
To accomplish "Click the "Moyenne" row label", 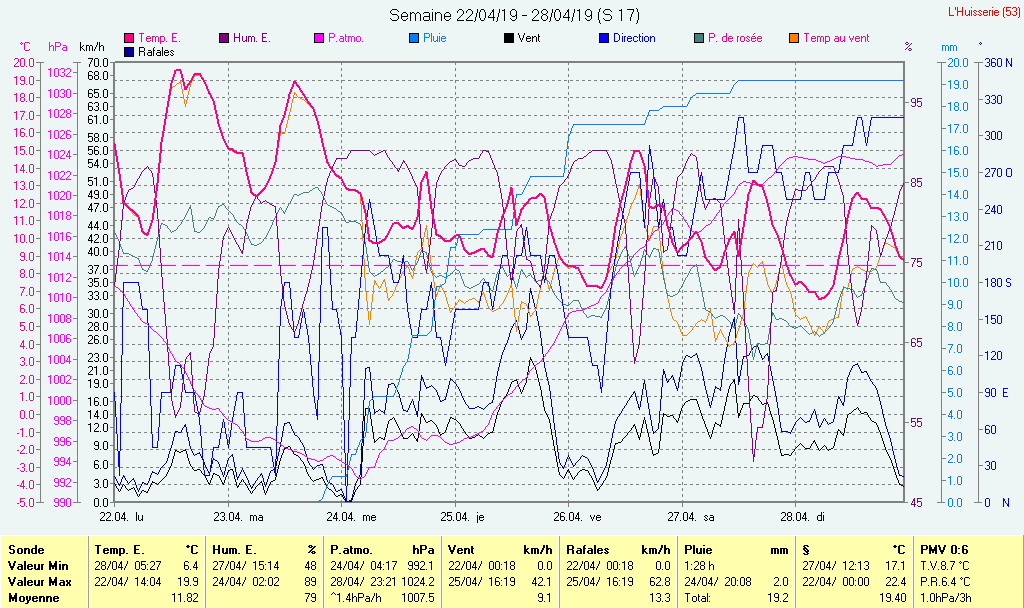I will click(33, 598).
